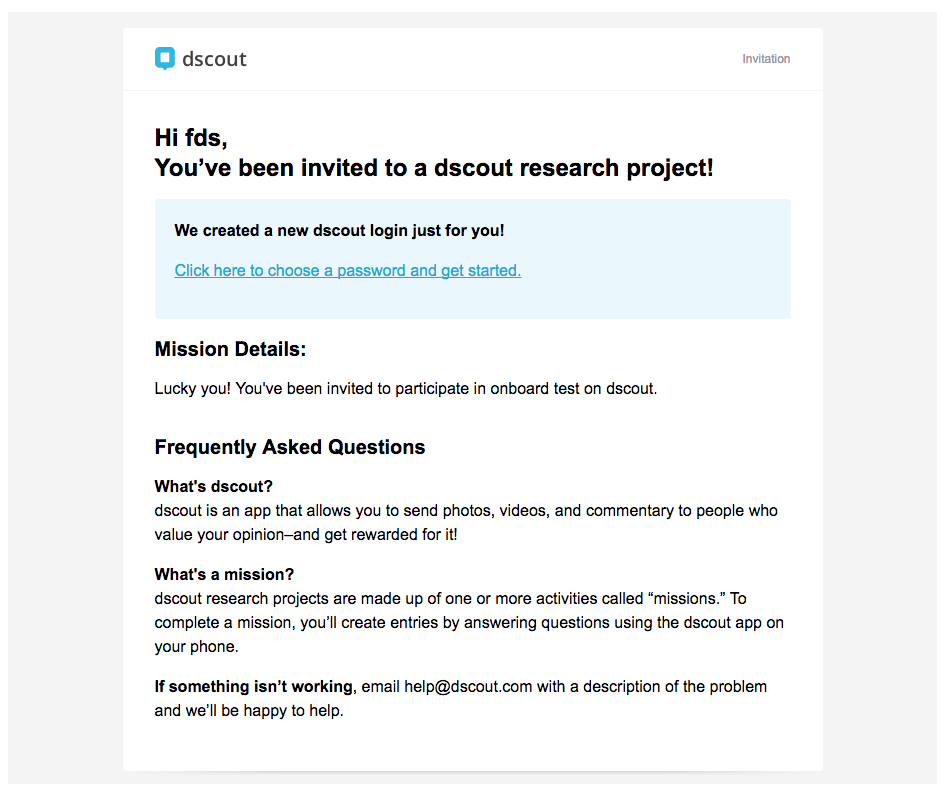Open the choose a password link

click(348, 270)
